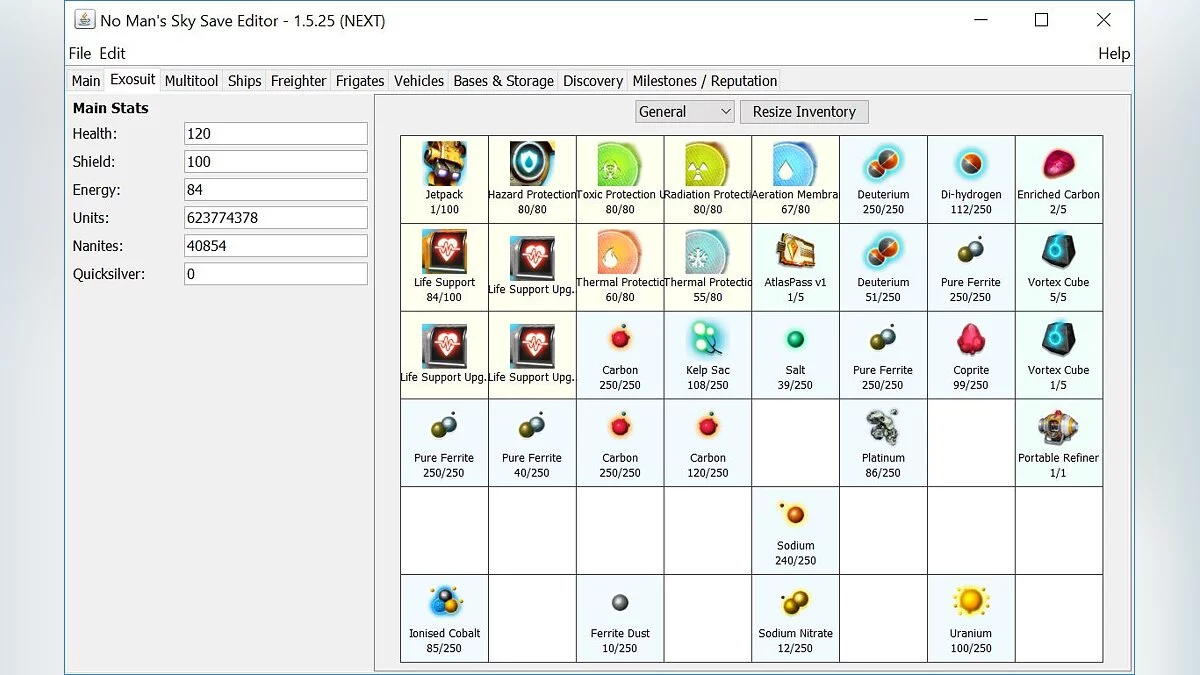Maximize the save editor window
Screen dimensions: 1200x675
(x=1041, y=20)
